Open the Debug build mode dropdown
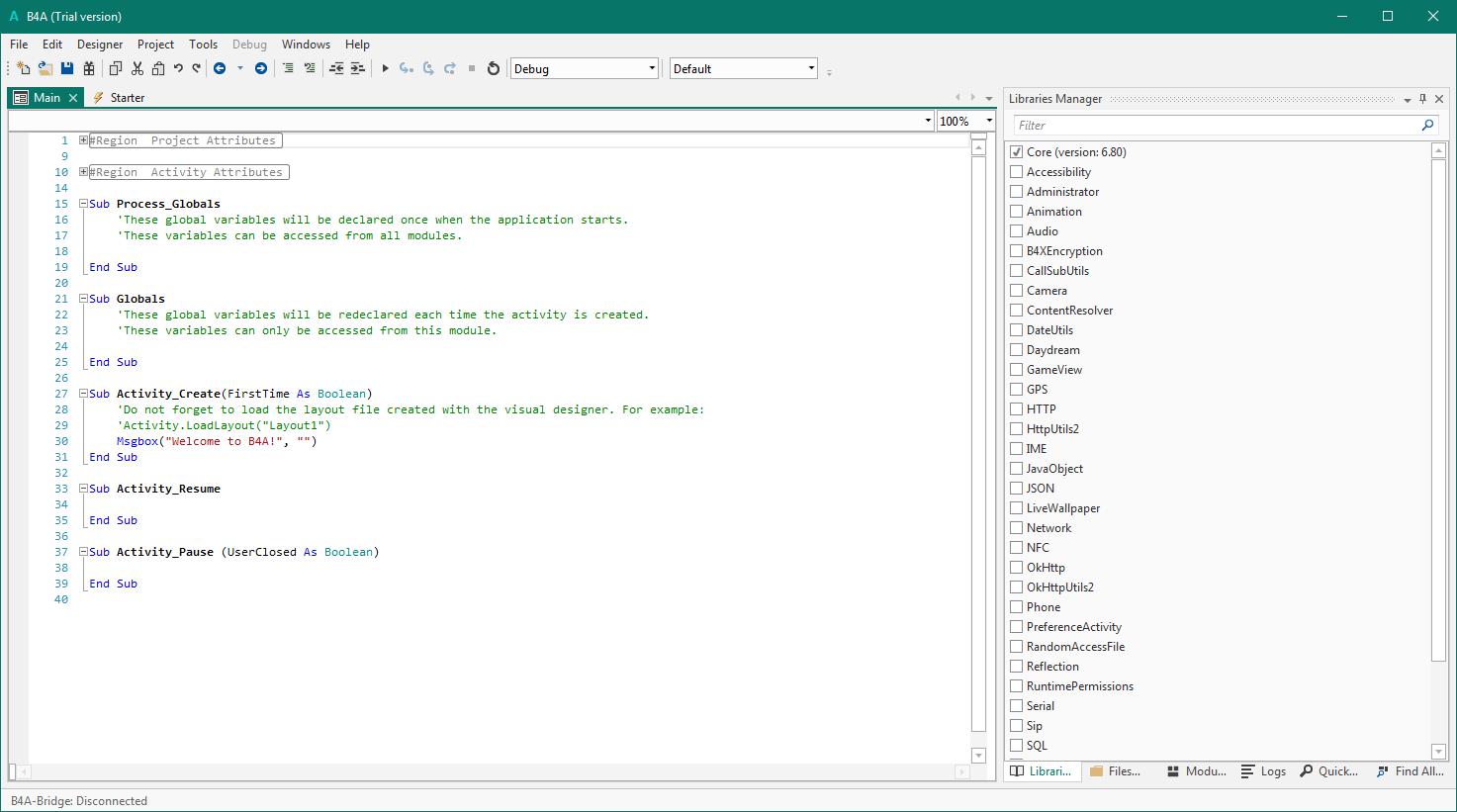Screen dimensions: 1457x812 (585, 68)
